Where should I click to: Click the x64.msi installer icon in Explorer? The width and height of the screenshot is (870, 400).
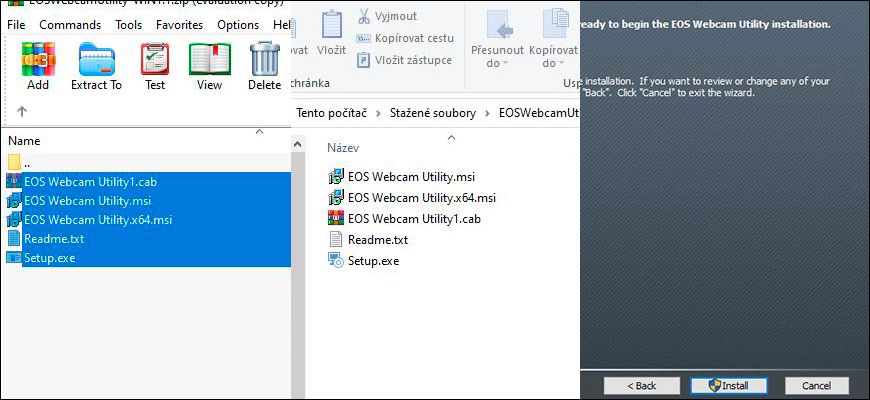click(x=336, y=198)
